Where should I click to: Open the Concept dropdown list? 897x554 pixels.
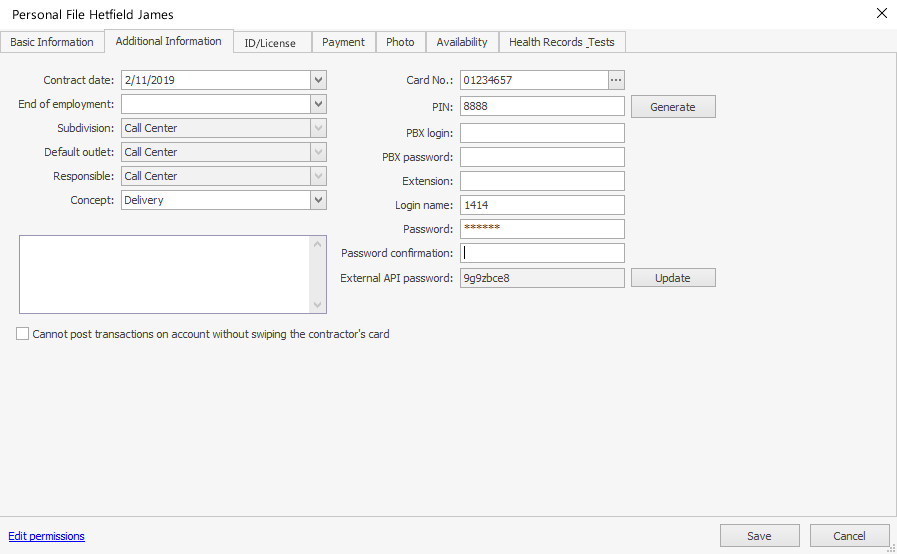pos(318,200)
